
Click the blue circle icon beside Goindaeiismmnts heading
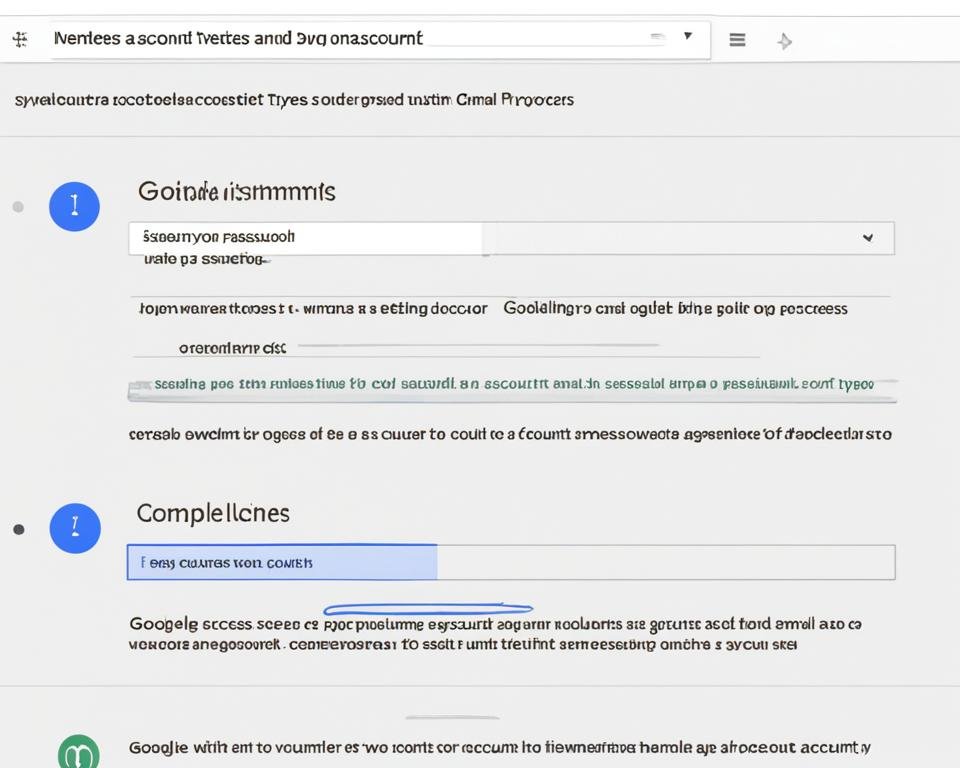[x=74, y=207]
